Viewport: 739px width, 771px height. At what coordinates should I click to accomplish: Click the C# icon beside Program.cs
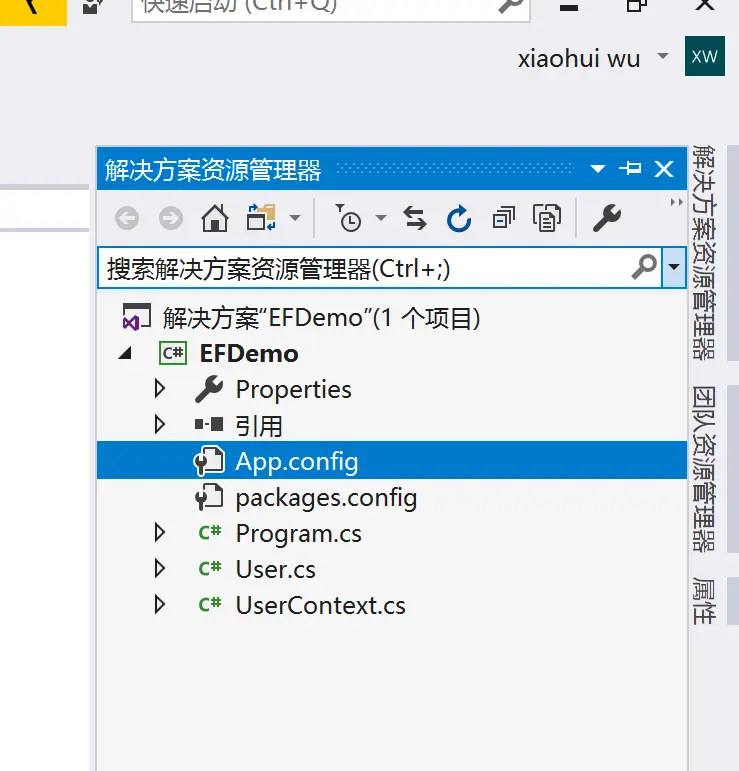pyautogui.click(x=210, y=533)
